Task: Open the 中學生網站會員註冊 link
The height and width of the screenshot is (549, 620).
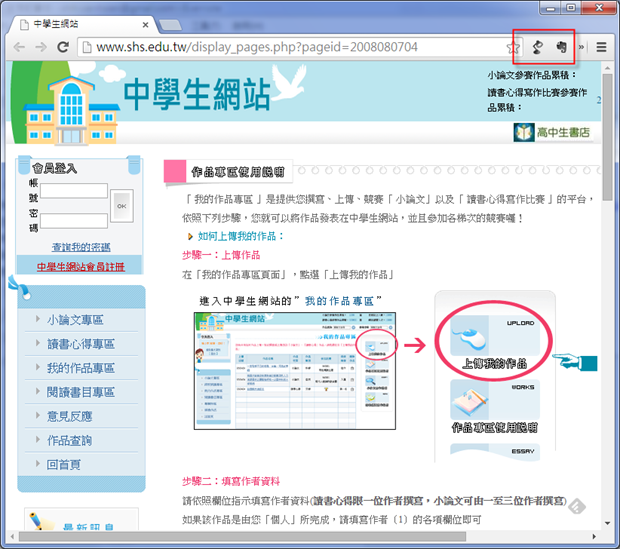Action: (x=81, y=267)
